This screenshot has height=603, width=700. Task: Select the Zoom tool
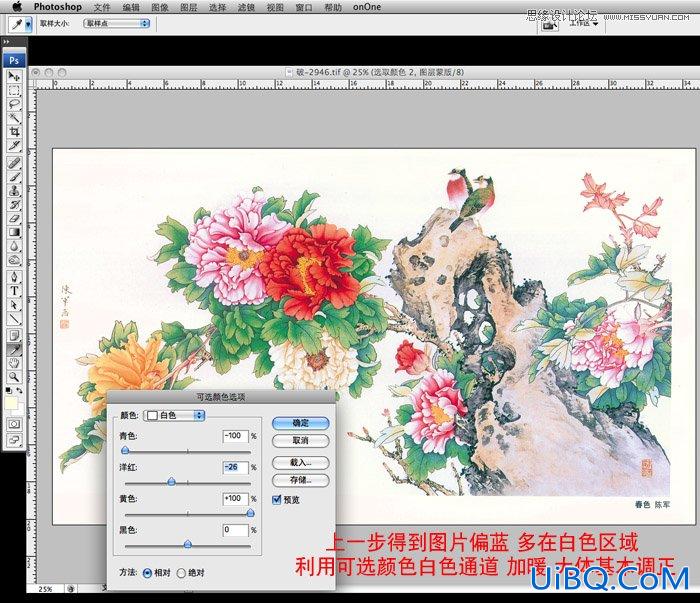(14, 377)
